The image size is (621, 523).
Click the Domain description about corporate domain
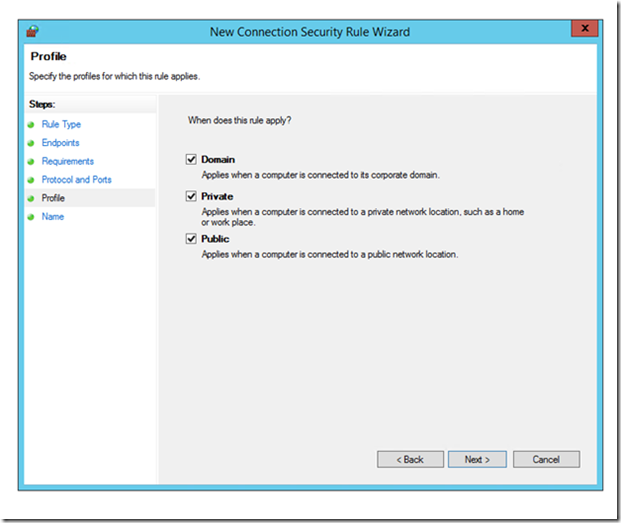click(x=320, y=175)
